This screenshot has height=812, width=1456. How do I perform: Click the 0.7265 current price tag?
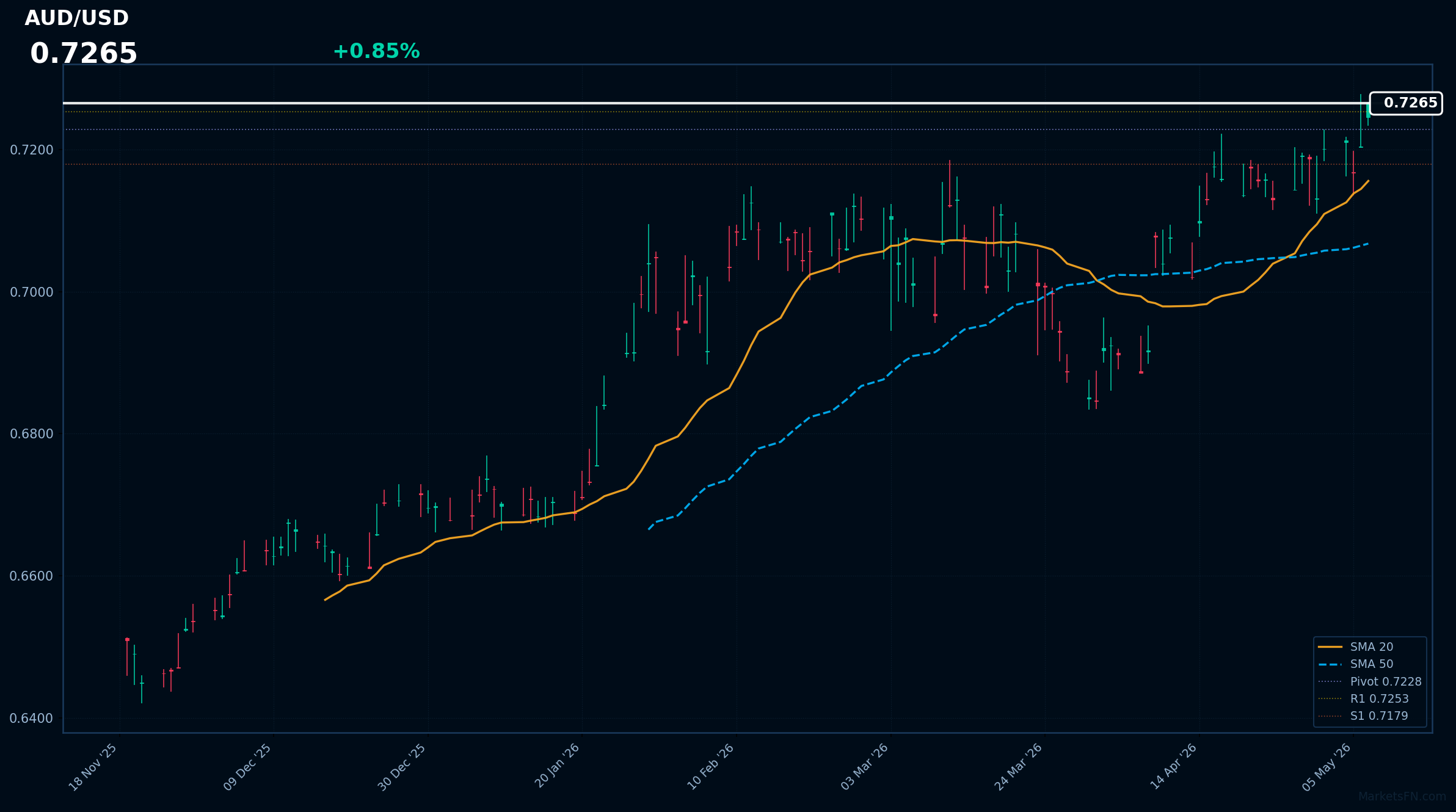coord(1406,103)
